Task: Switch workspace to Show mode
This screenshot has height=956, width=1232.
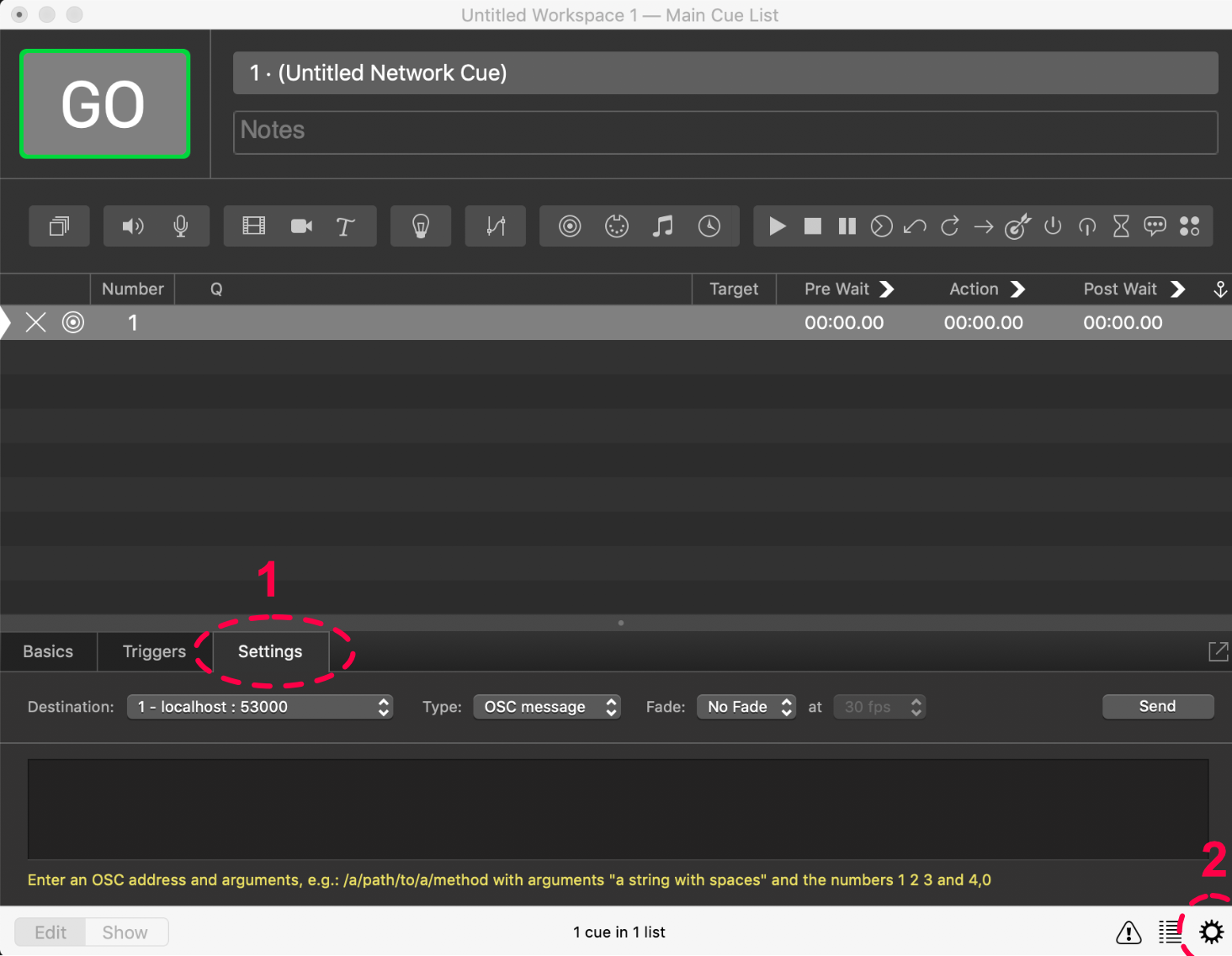Action: 125,932
